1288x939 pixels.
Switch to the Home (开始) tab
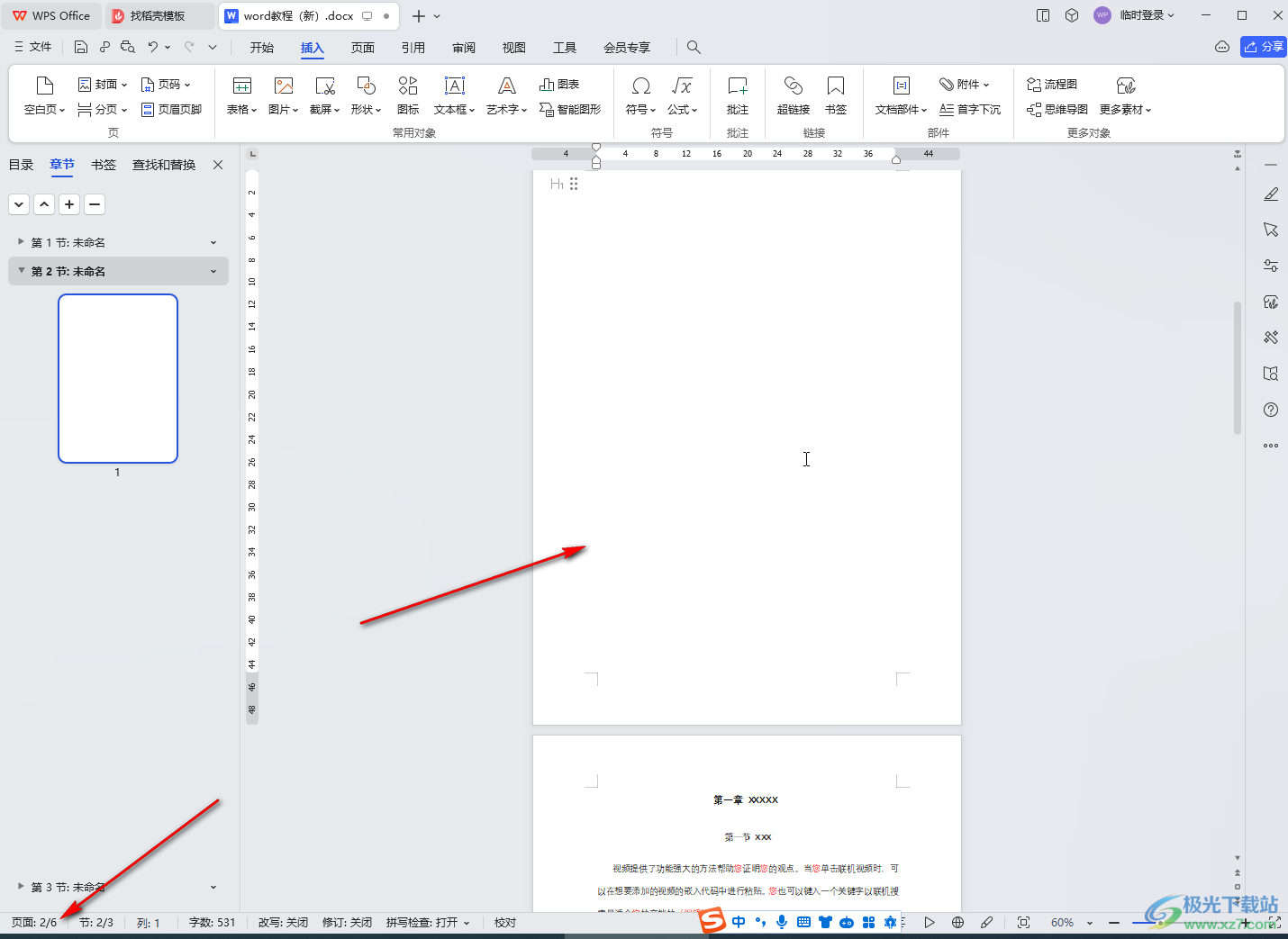click(262, 48)
